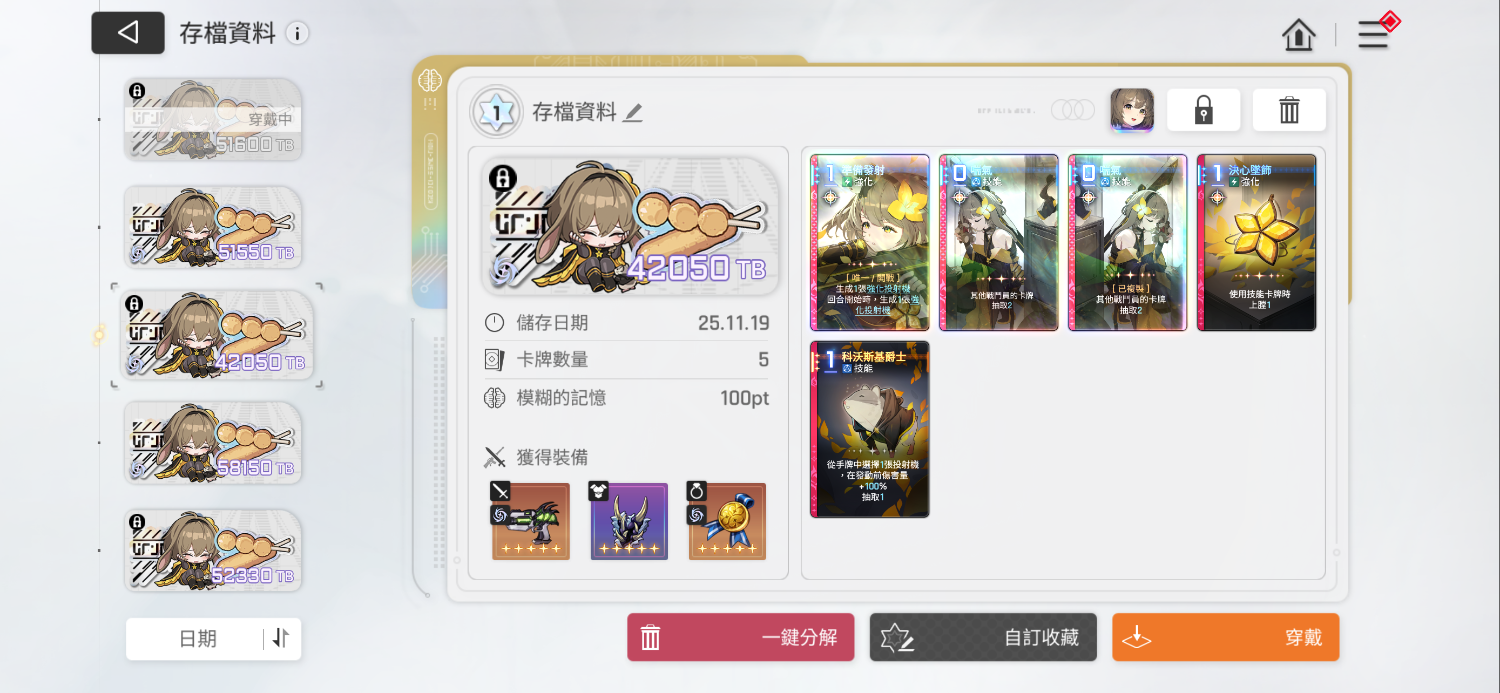Click the 自訂收藏 button
1500x693 pixels.
(x=983, y=637)
